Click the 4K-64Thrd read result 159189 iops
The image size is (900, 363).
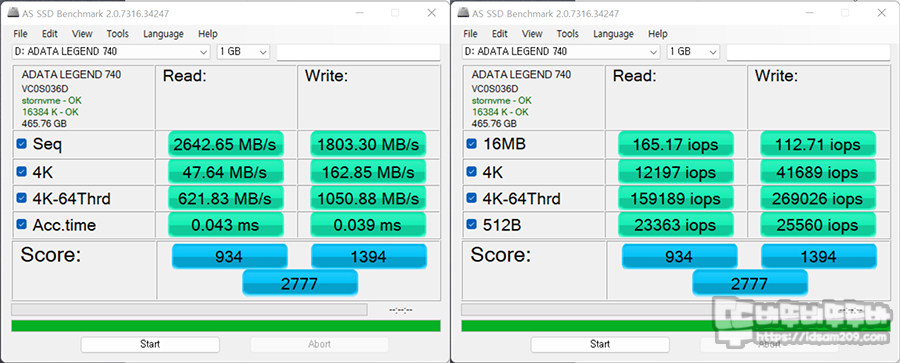coord(676,198)
